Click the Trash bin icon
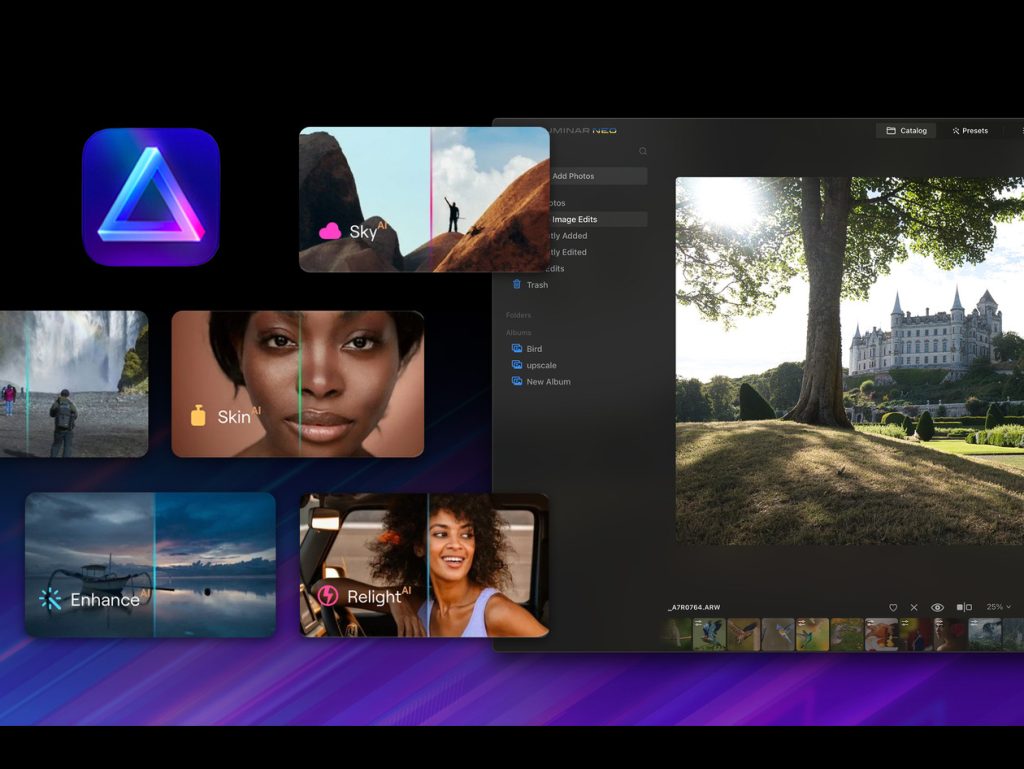1024x769 pixels. coord(517,285)
